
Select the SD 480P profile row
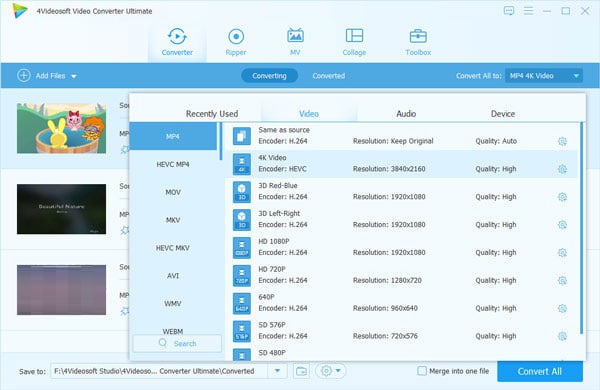[x=402, y=354]
